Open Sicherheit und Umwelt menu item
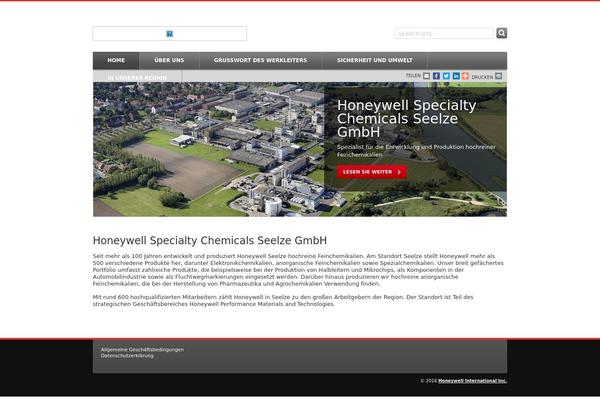The width and height of the screenshot is (600, 400). [375, 60]
